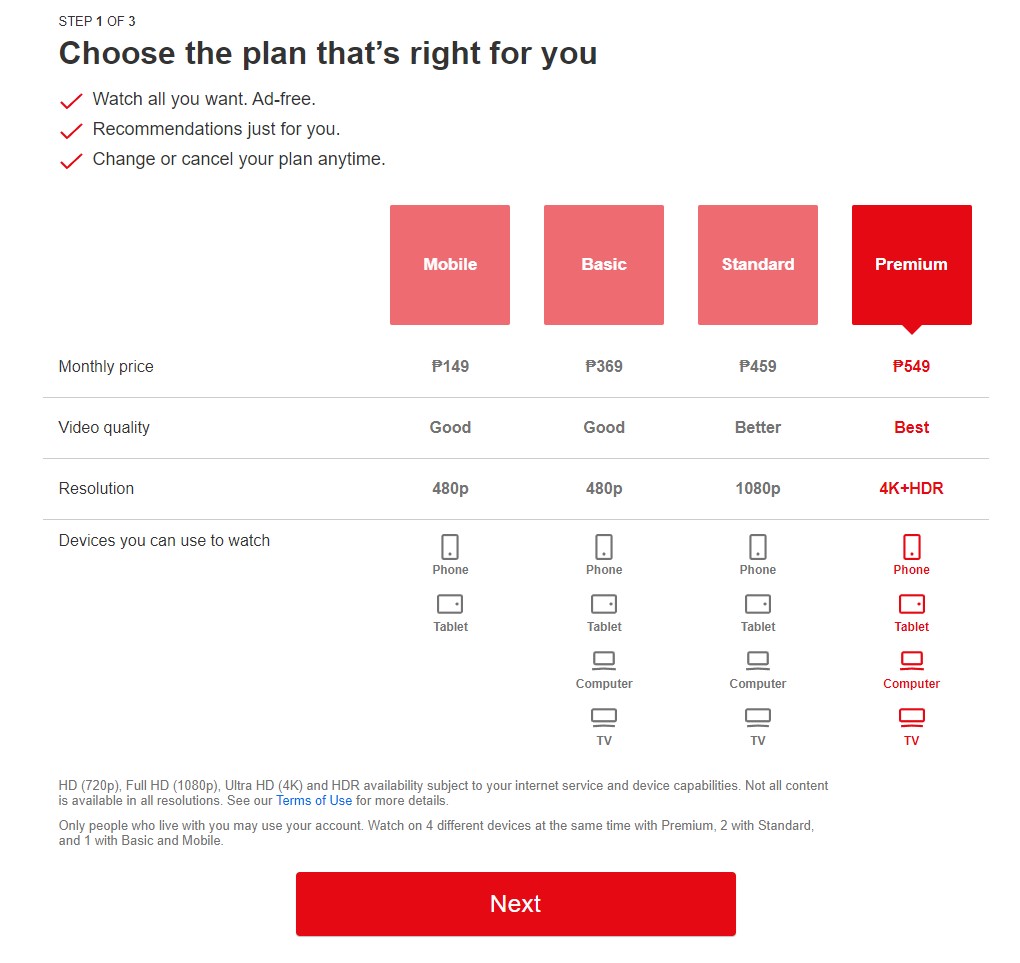Click the Tablet icon under Mobile plan
Screen dimensions: 1020x963
tap(450, 604)
